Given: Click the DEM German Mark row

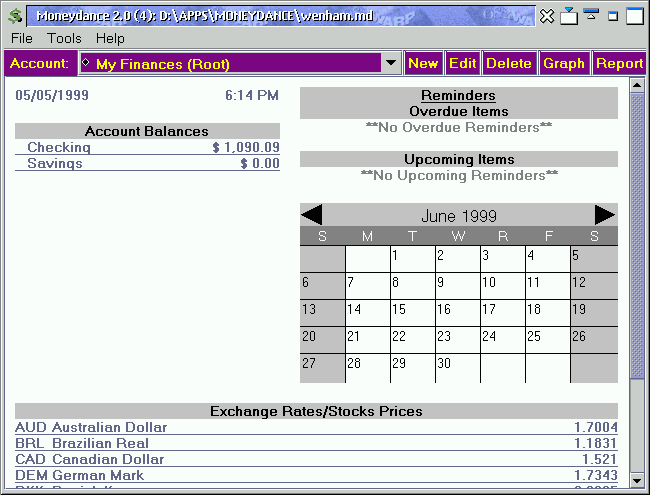Looking at the screenshot, I should 316,475.
